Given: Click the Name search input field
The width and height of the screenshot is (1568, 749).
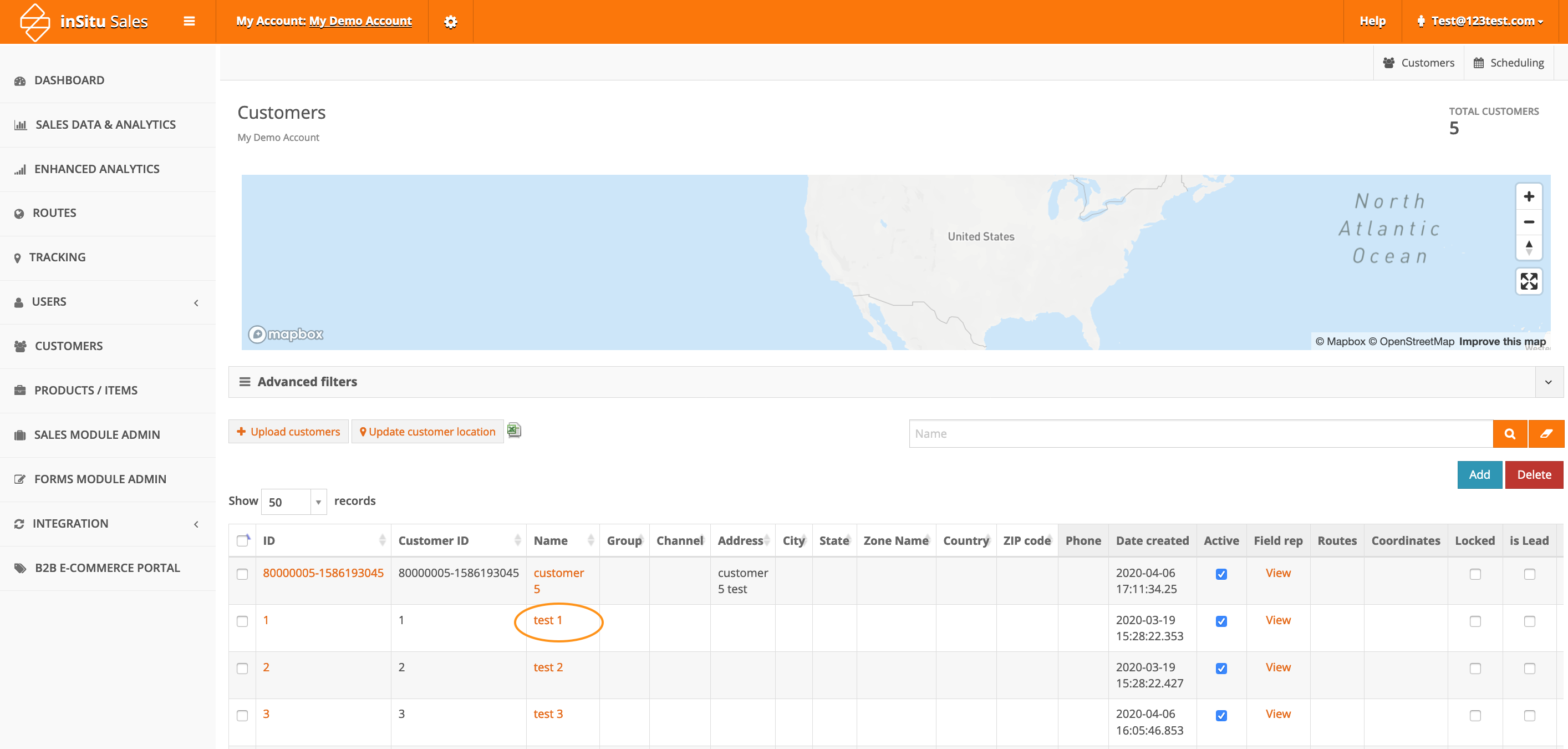Looking at the screenshot, I should click(x=1200, y=433).
